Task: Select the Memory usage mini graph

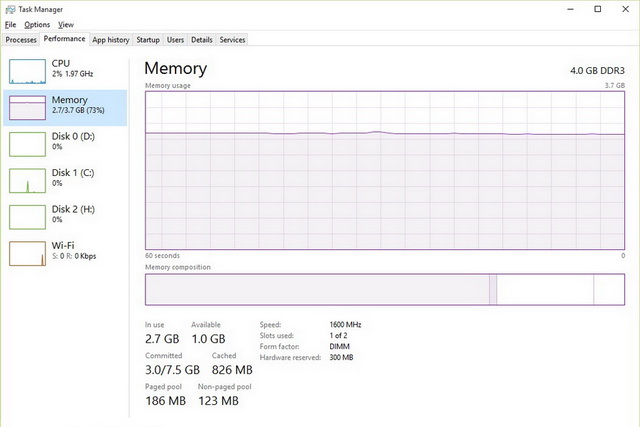Action: tap(27, 107)
